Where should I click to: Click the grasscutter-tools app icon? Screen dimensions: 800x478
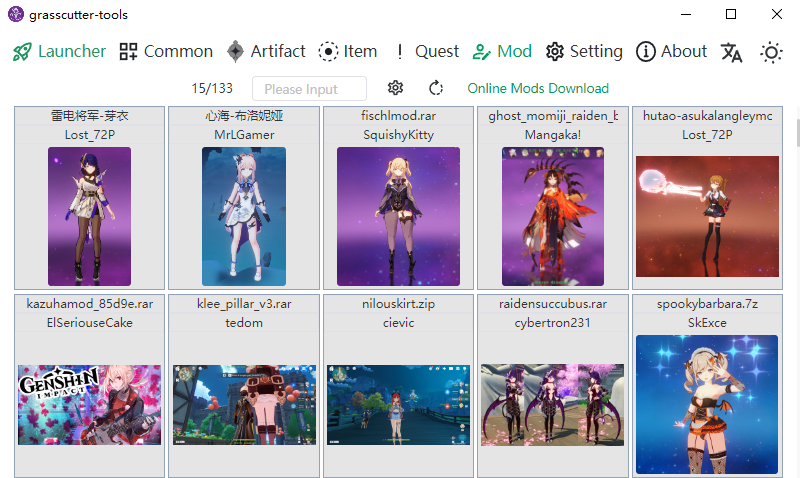coord(16,14)
